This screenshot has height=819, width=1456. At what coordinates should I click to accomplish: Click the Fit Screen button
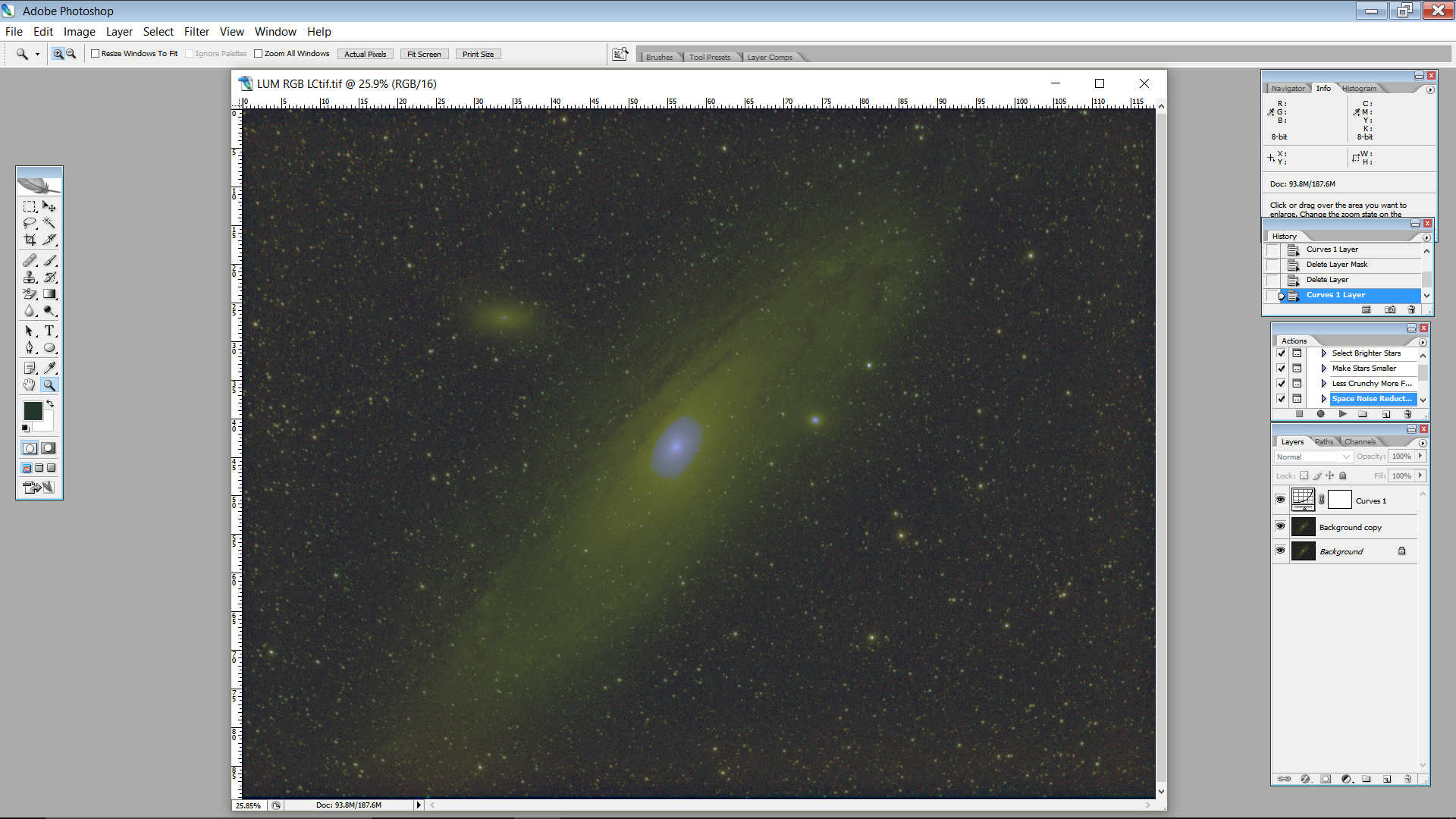[x=424, y=55]
